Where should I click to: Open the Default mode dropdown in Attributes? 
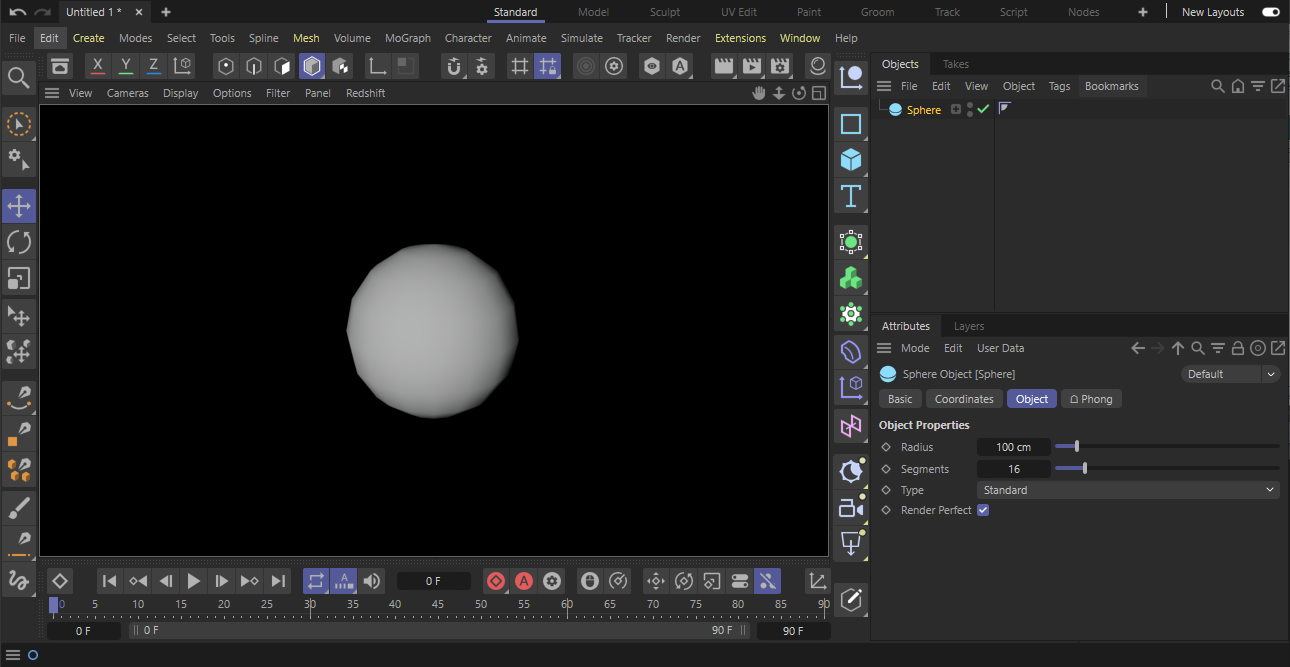(x=1229, y=374)
